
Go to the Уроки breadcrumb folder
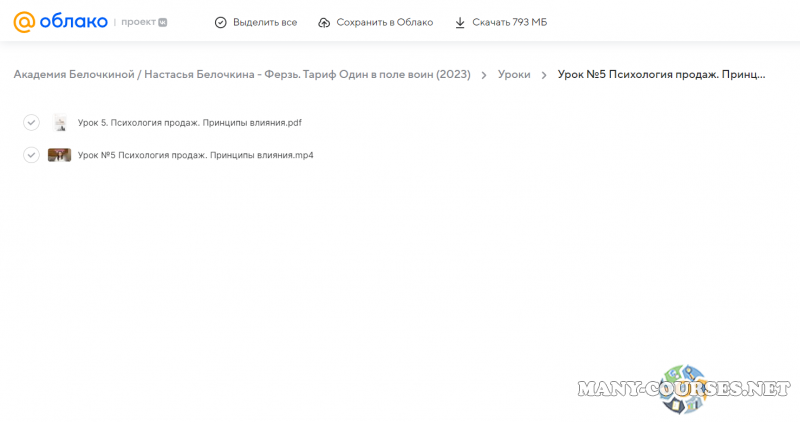(514, 75)
